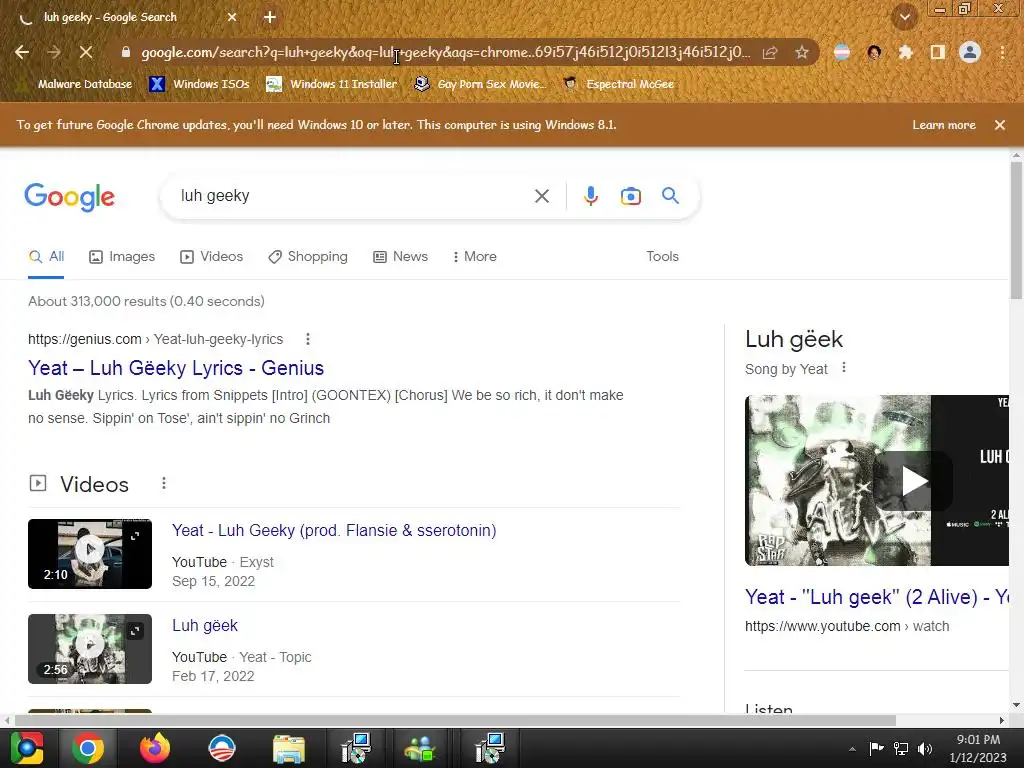Click the share page icon in the address bar

pyautogui.click(x=770, y=52)
